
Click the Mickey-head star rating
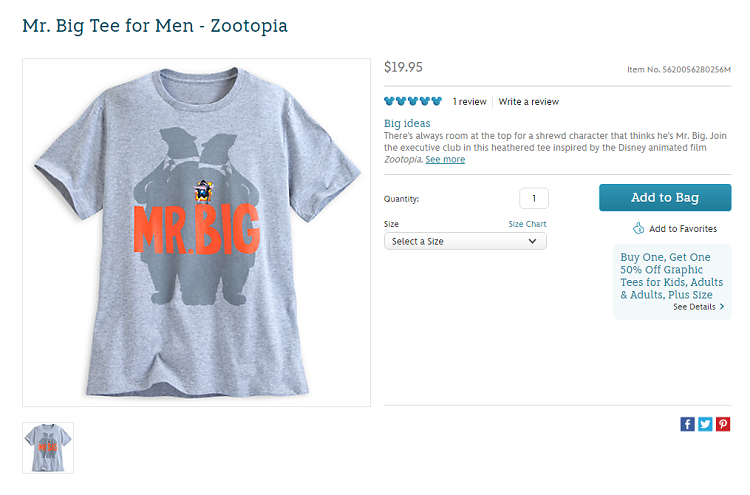(x=413, y=101)
